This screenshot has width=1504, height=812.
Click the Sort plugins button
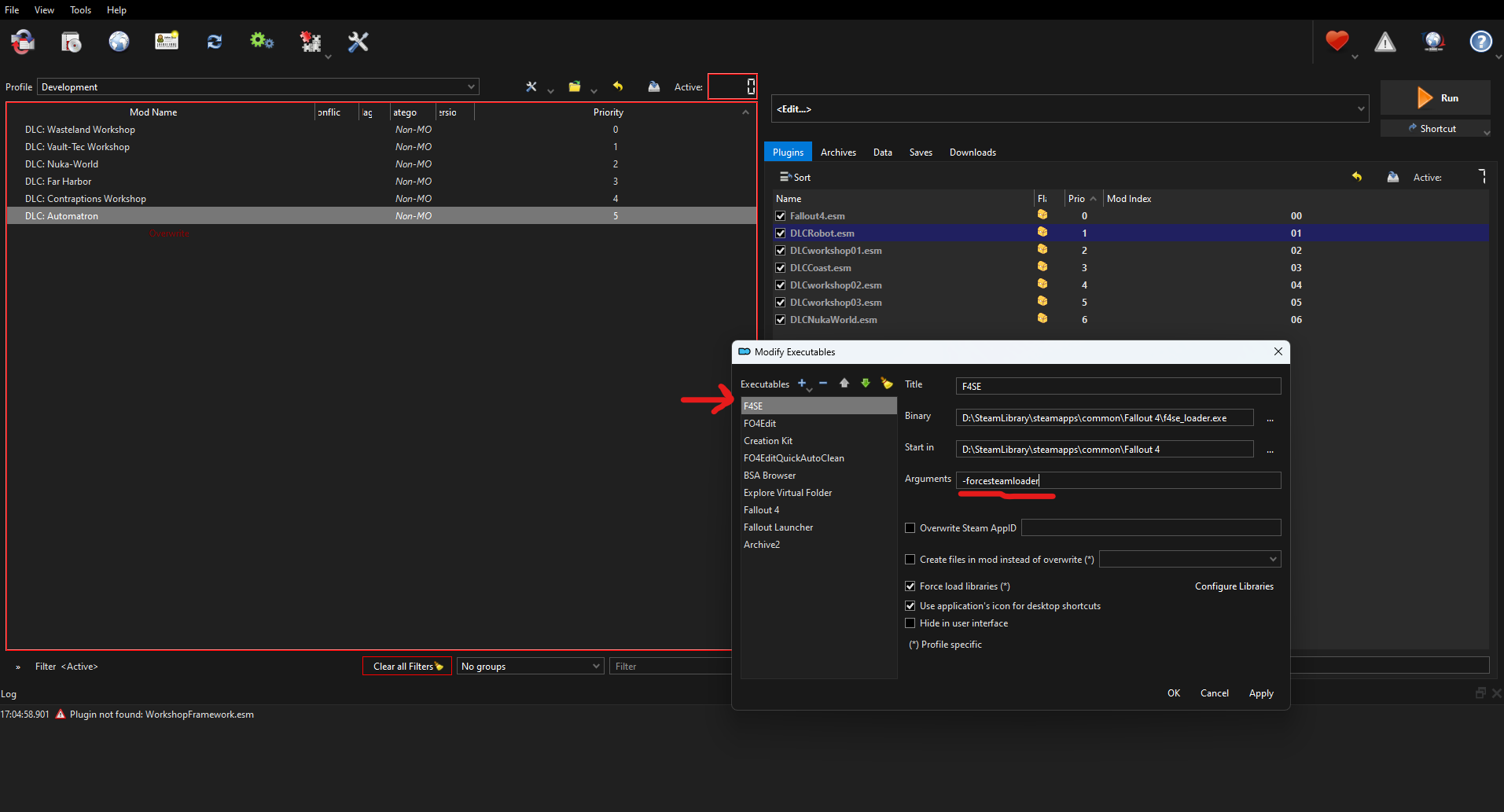795,178
